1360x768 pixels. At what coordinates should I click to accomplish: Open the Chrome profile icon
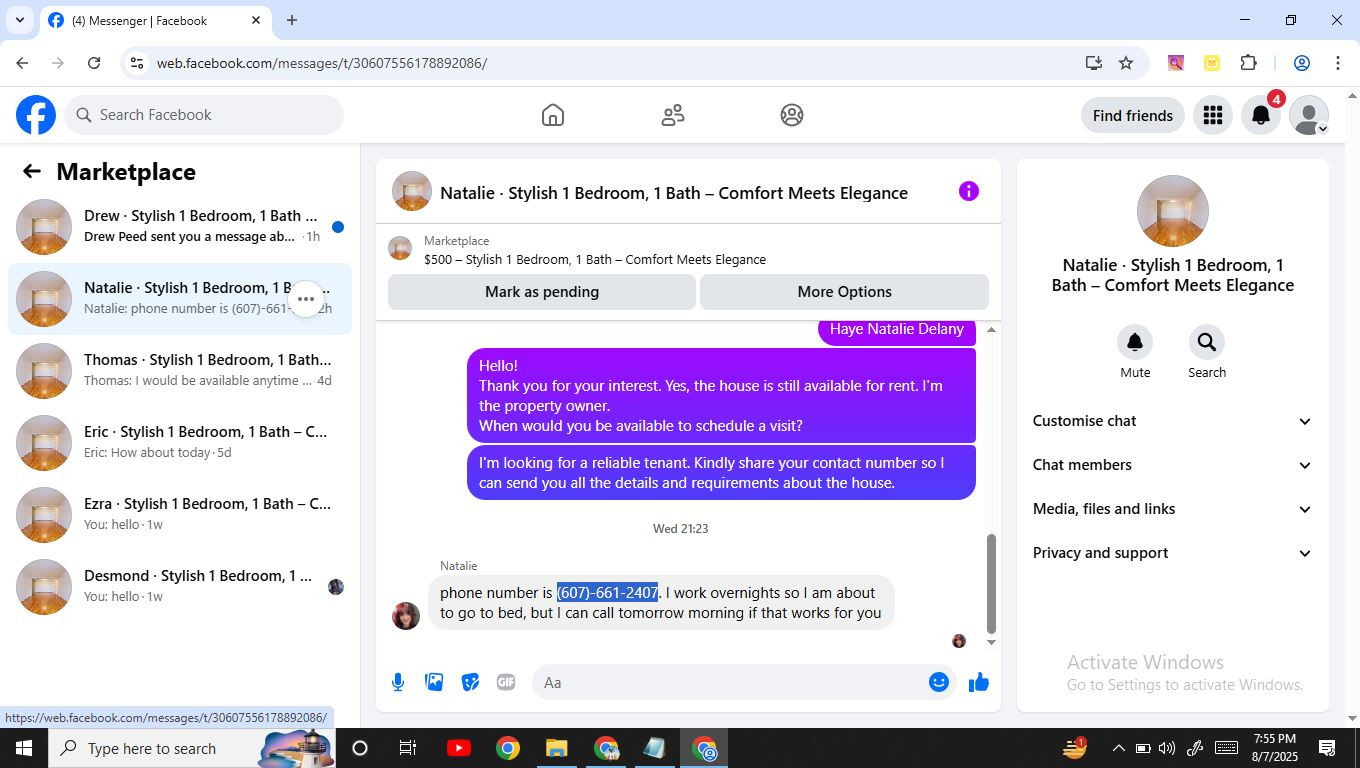pos(1302,63)
